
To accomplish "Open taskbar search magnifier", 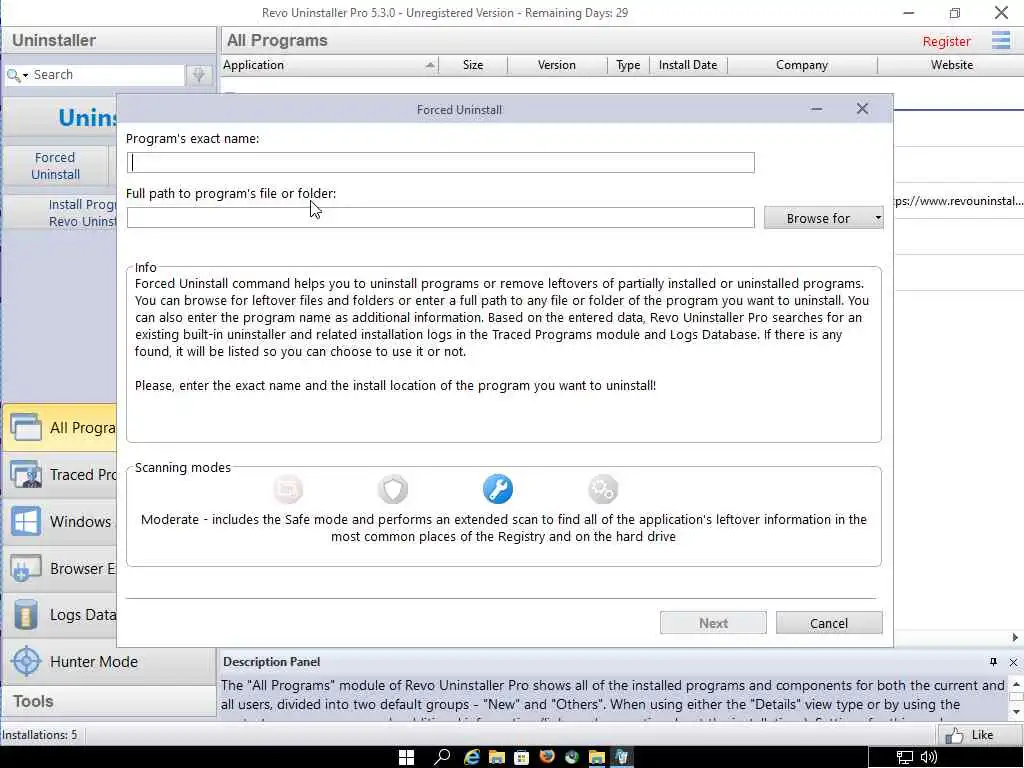I will point(442,757).
